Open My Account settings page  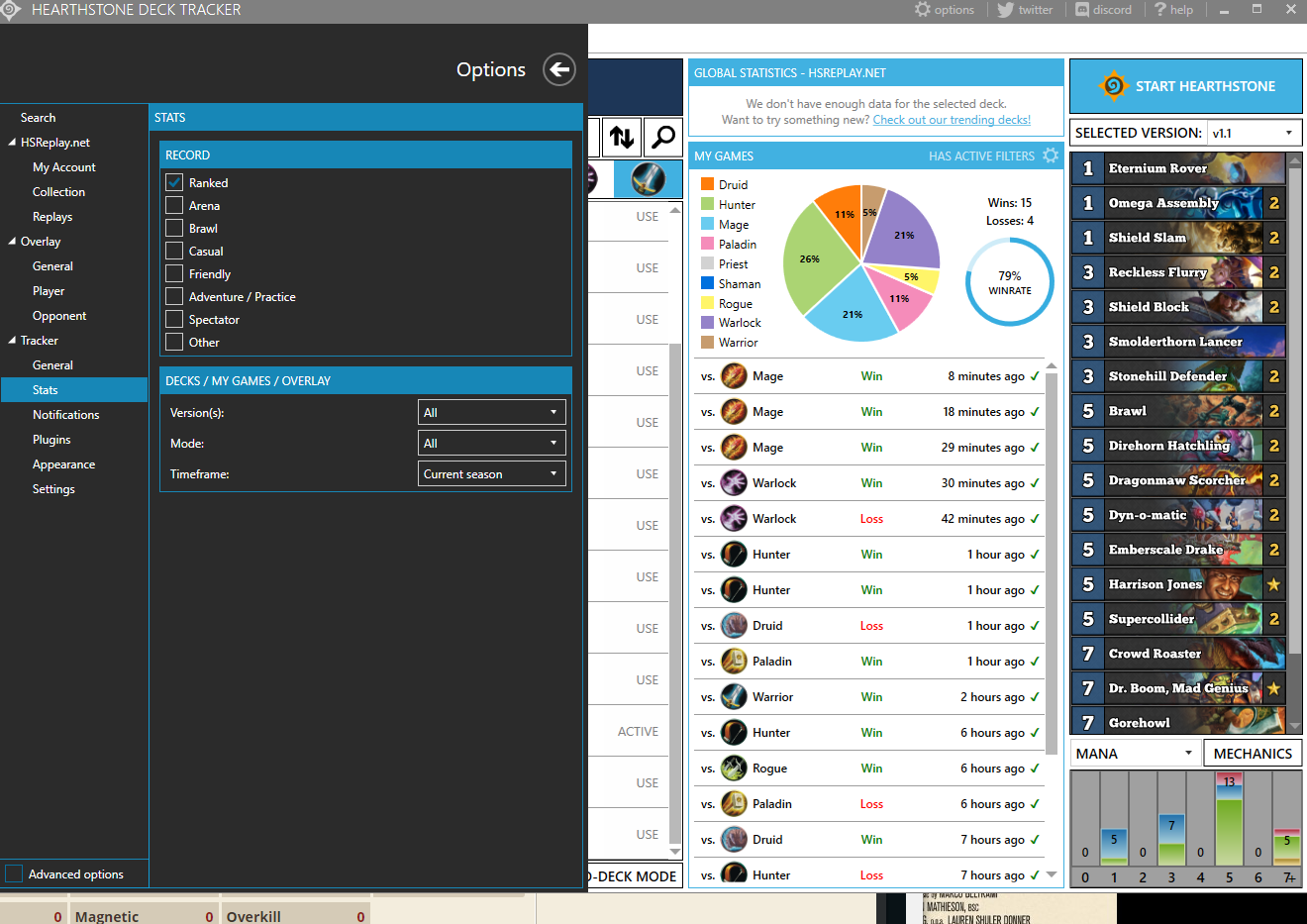(64, 167)
